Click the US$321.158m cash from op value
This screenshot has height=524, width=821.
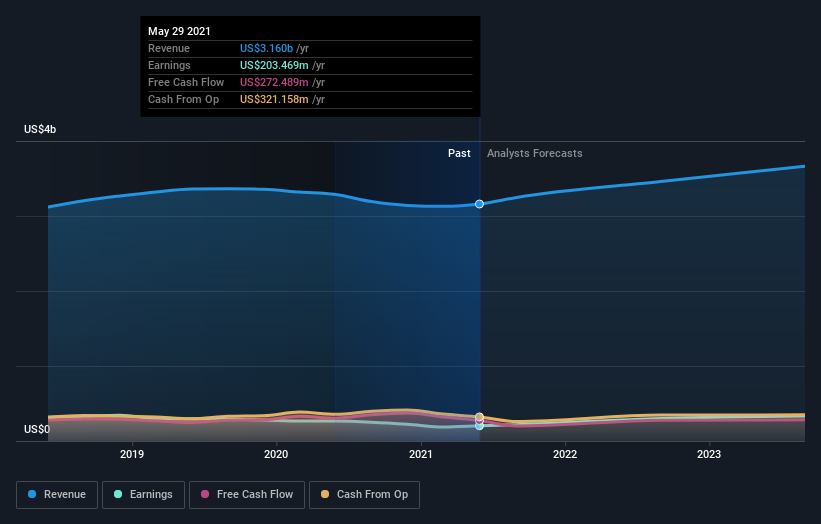[274, 99]
